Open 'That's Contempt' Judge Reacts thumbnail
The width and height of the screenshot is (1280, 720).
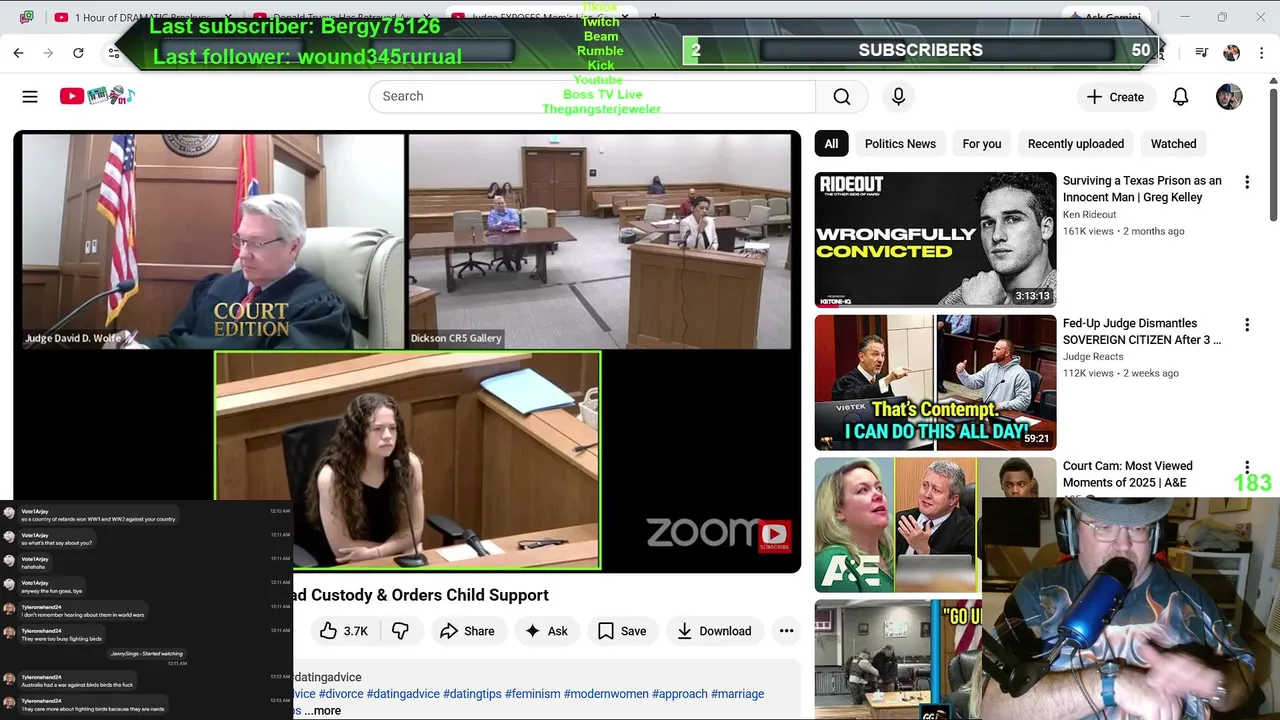point(935,382)
